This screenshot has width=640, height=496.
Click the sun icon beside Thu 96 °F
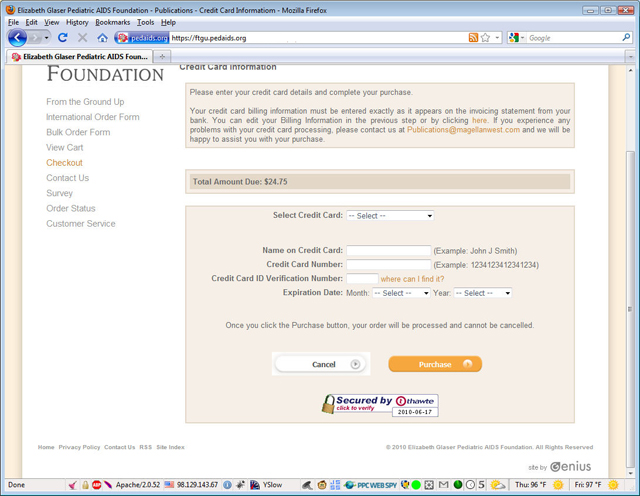point(558,485)
